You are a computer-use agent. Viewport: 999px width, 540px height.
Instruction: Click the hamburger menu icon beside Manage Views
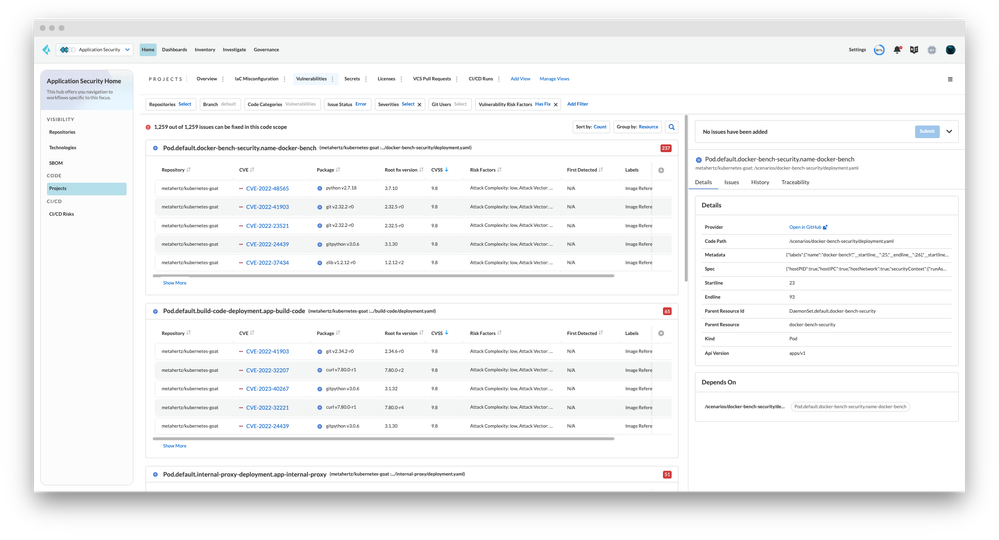coord(949,78)
